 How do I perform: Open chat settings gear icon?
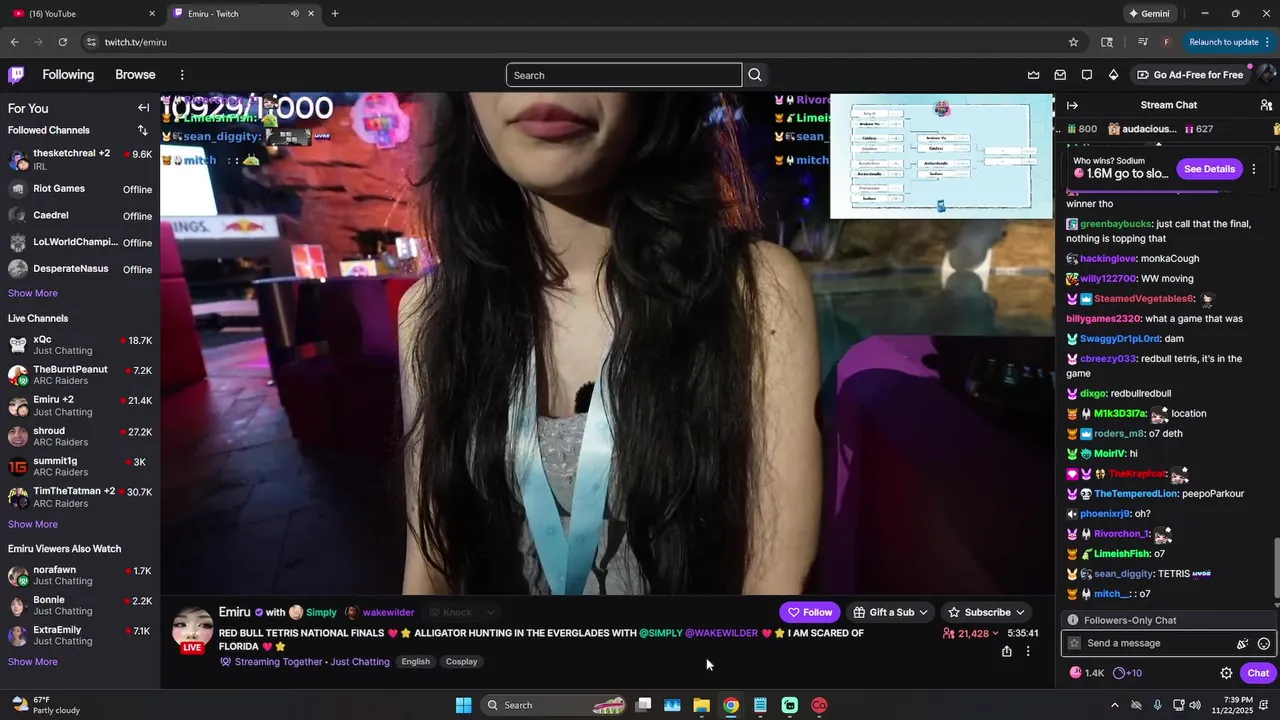(1226, 673)
